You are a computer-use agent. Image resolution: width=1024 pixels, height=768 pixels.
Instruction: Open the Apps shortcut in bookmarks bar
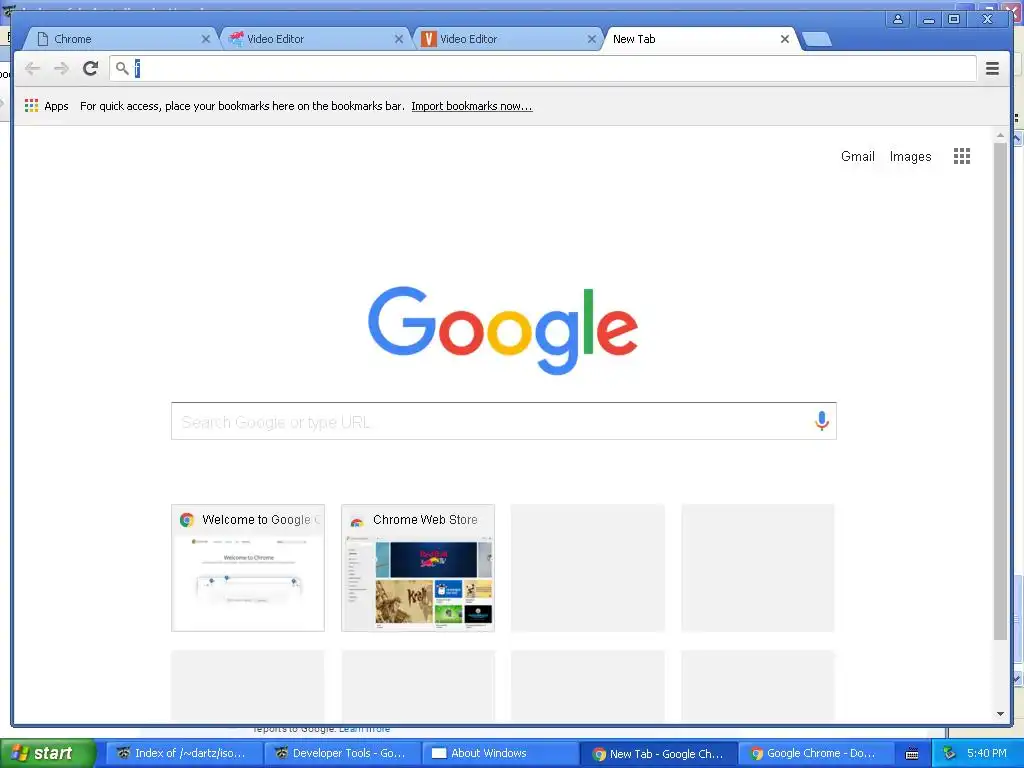coord(46,106)
